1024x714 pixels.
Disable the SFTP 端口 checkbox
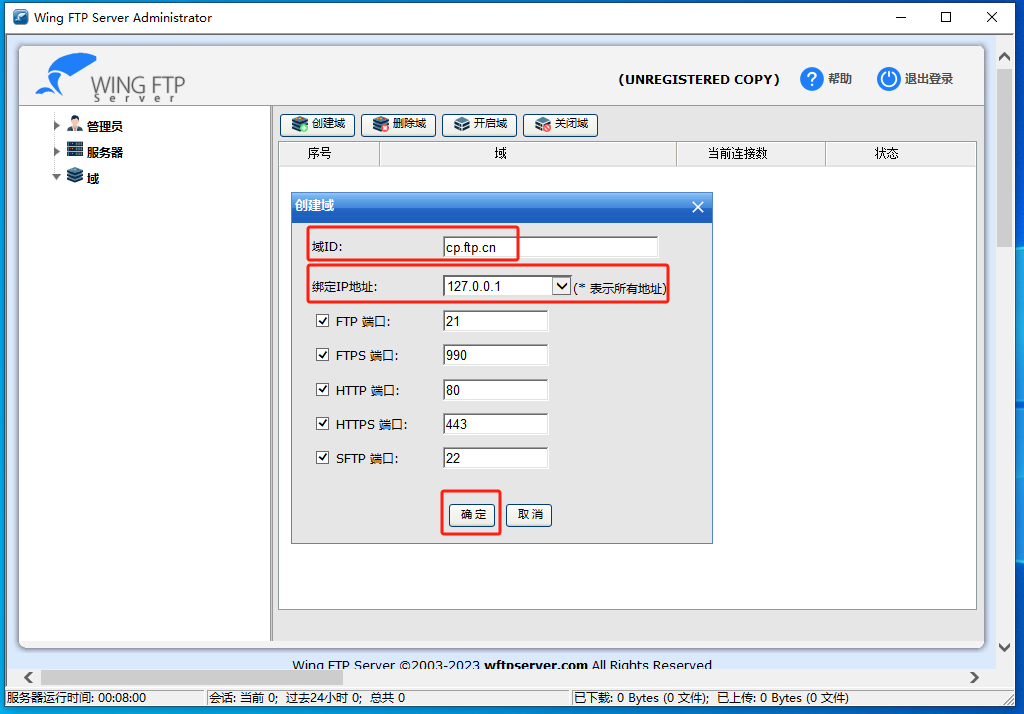pyautogui.click(x=323, y=457)
